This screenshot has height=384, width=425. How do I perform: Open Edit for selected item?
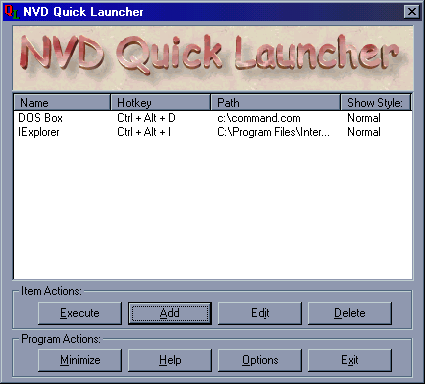[260, 313]
